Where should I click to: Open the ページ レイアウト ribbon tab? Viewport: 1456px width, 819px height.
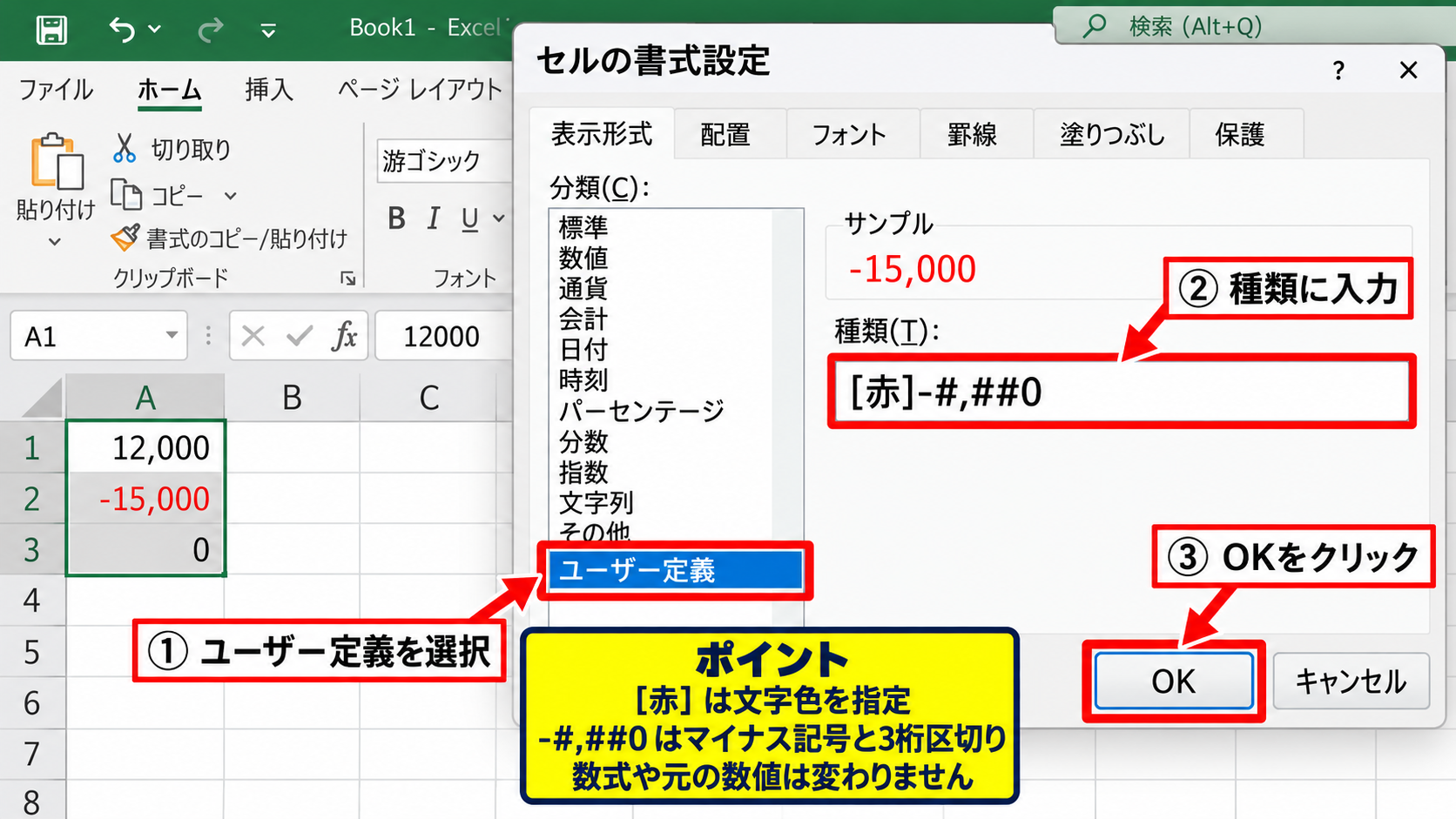click(x=421, y=90)
